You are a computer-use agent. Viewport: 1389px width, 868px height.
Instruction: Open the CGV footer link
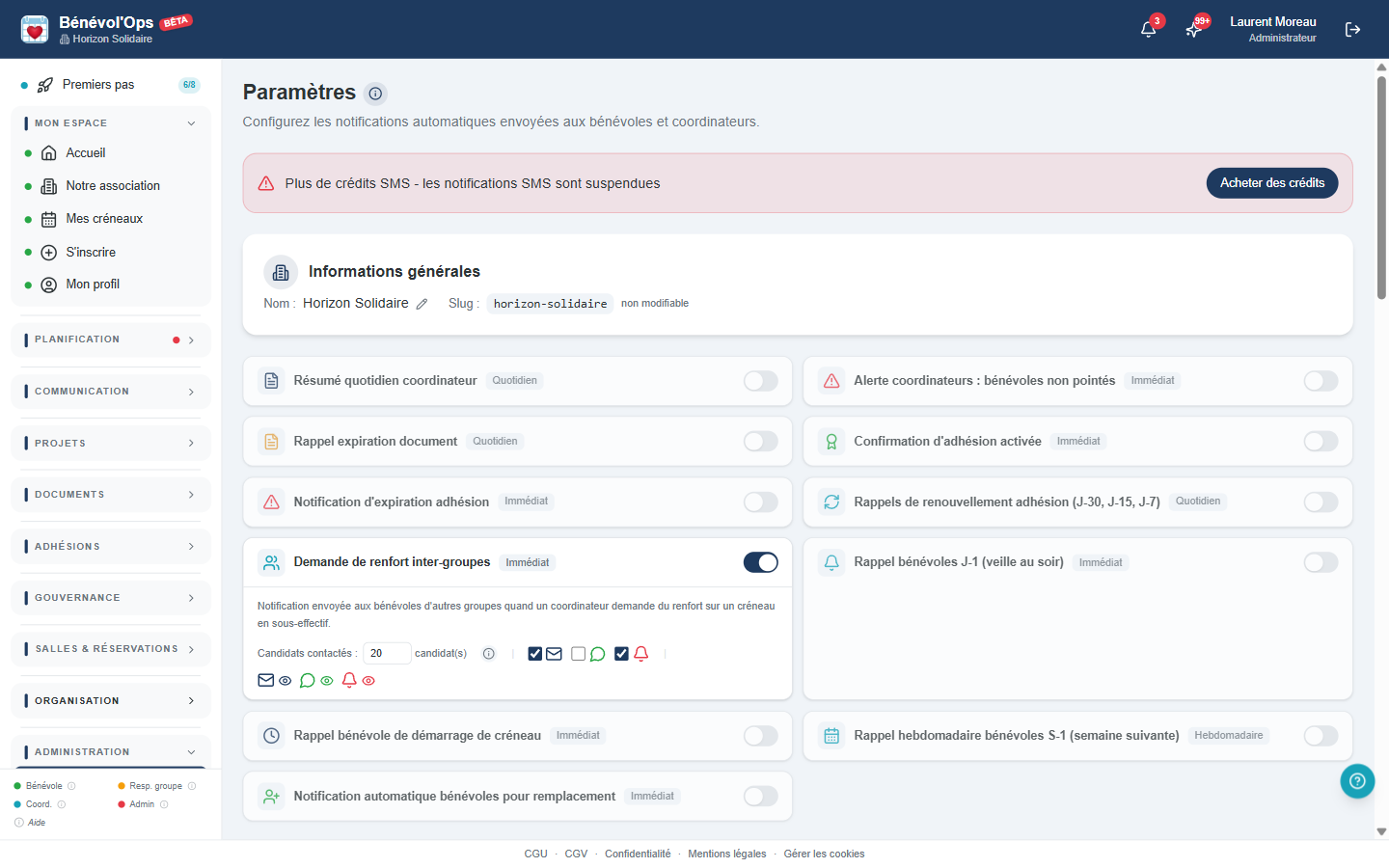coord(576,854)
